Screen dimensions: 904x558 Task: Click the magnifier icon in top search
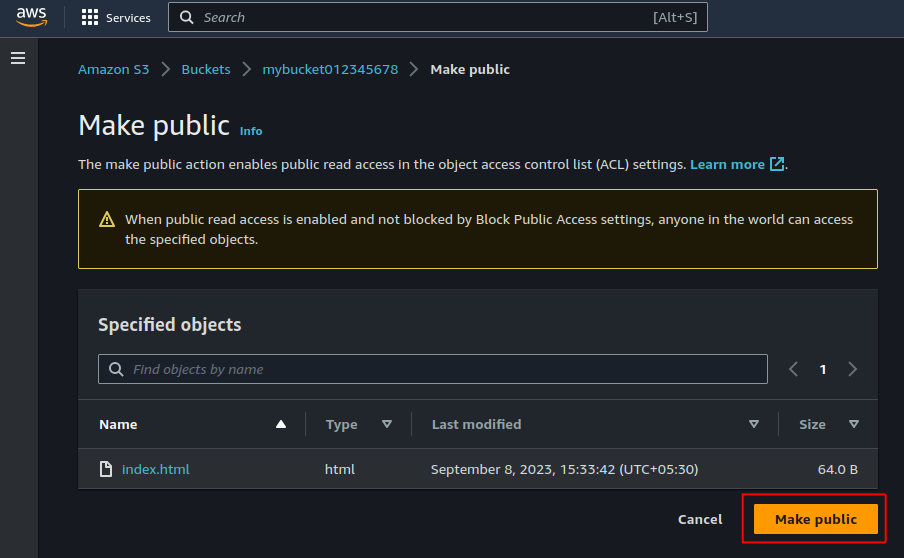pyautogui.click(x=186, y=17)
